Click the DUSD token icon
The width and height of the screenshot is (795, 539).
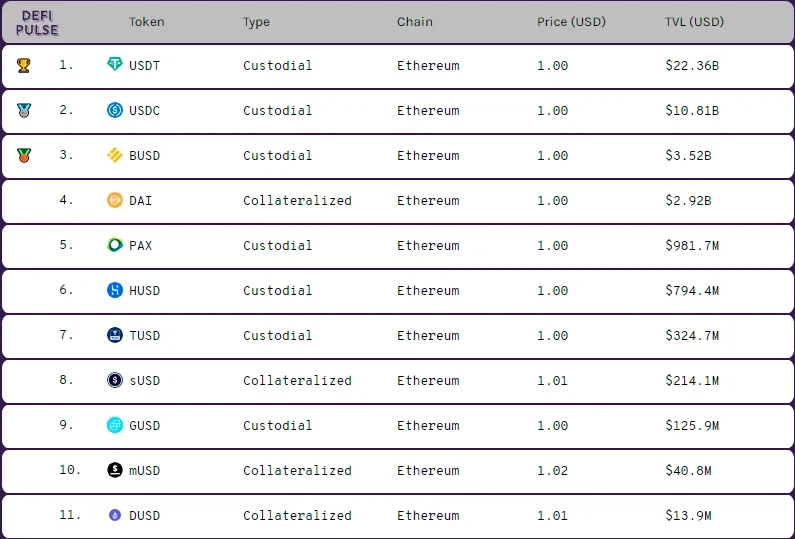point(115,515)
